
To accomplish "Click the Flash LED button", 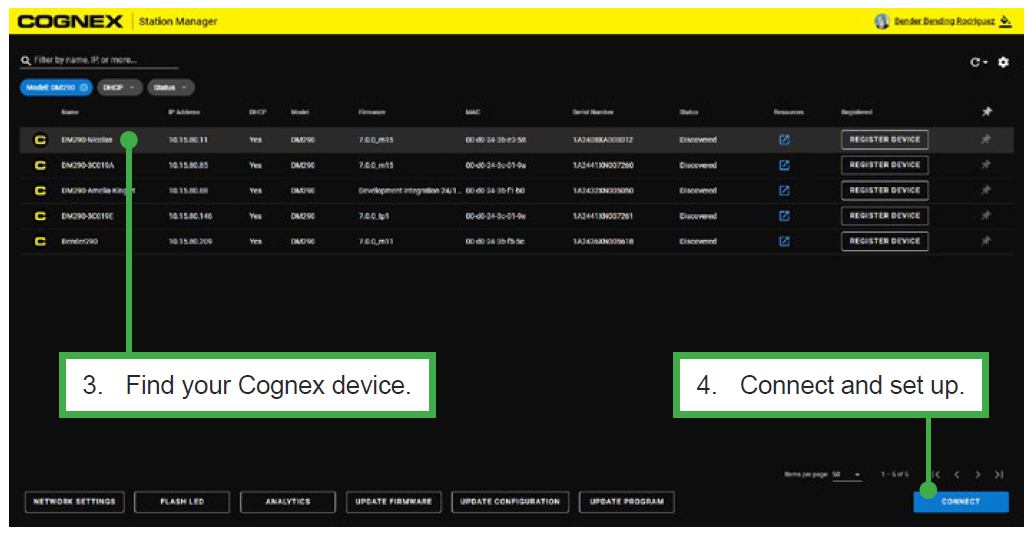I will tap(182, 502).
